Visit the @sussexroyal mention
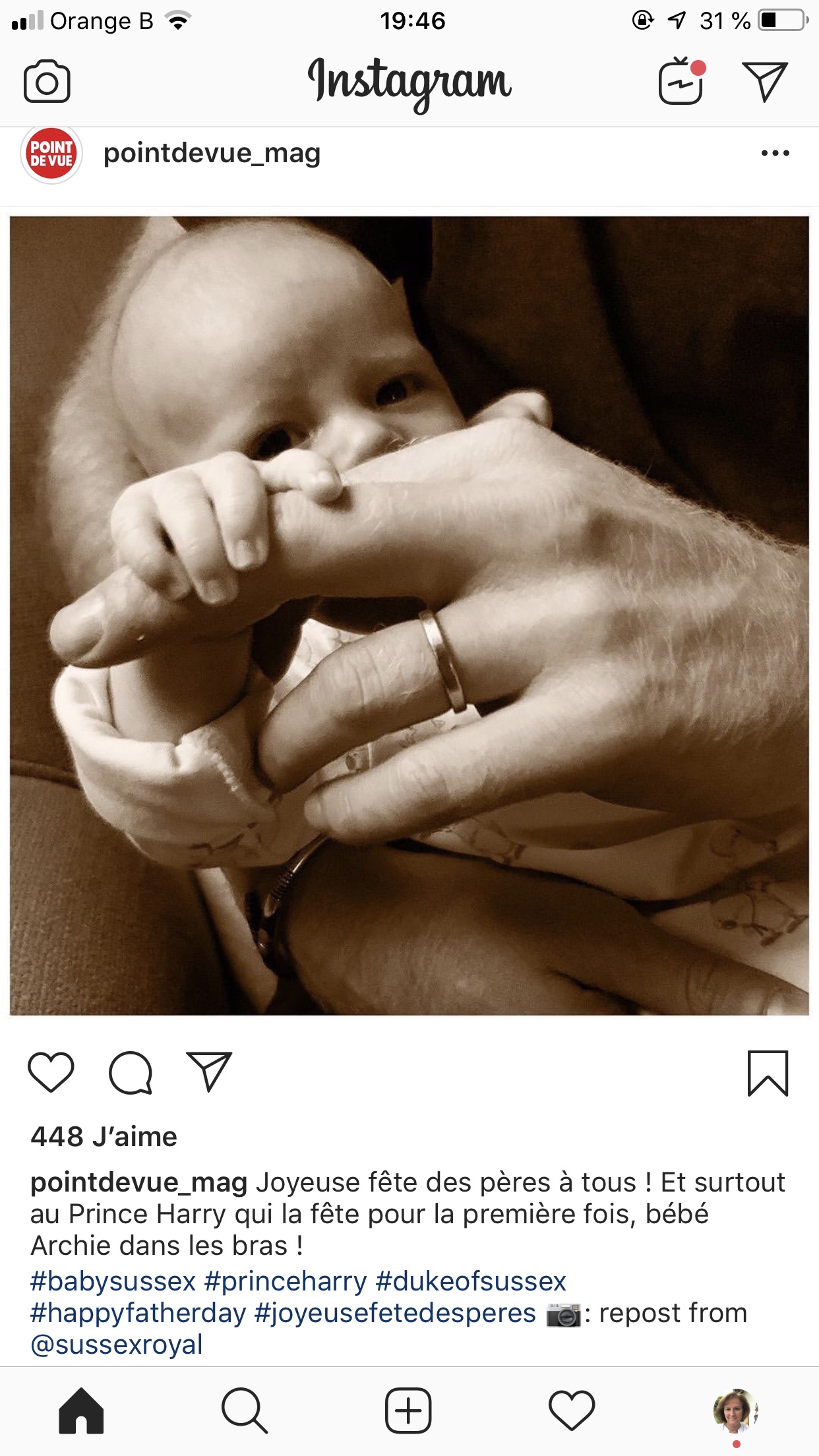The image size is (819, 1456). [117, 1345]
